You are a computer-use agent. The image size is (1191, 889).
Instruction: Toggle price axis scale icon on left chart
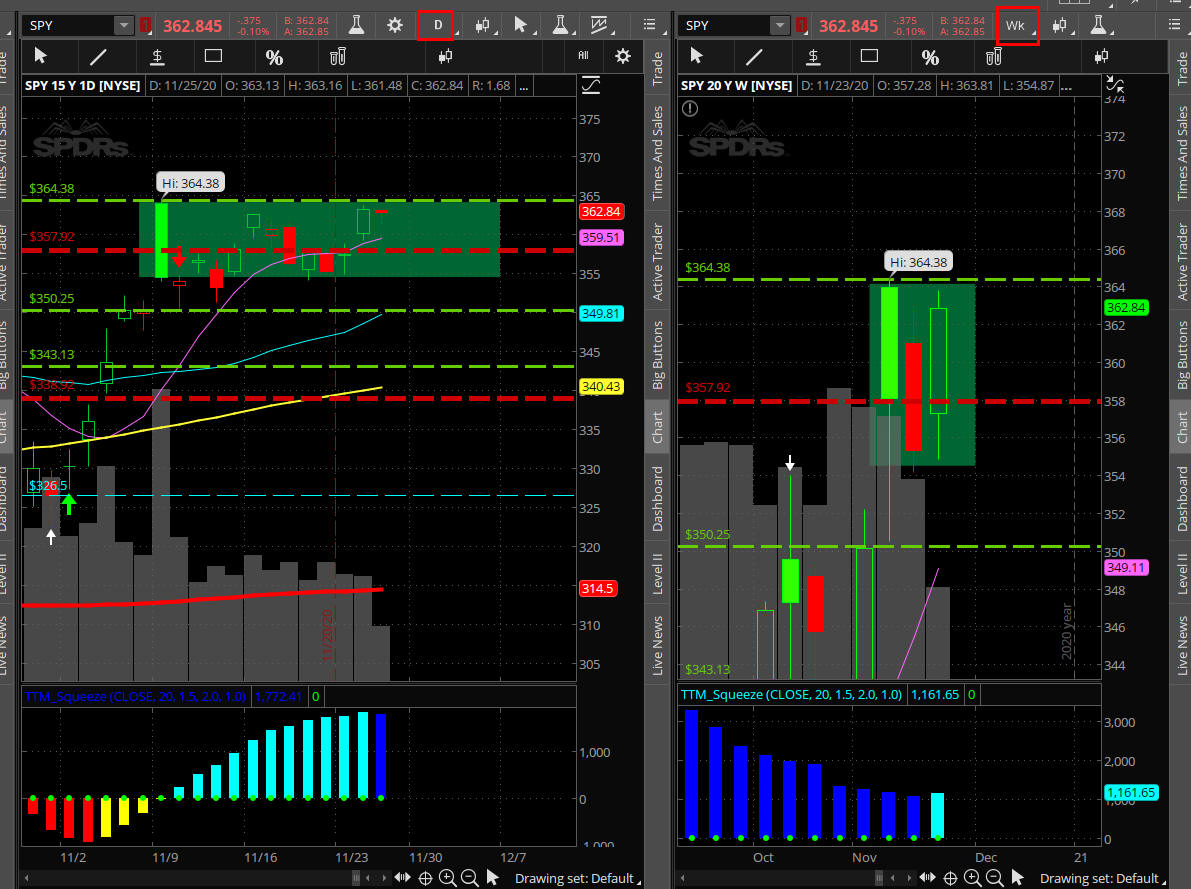590,86
